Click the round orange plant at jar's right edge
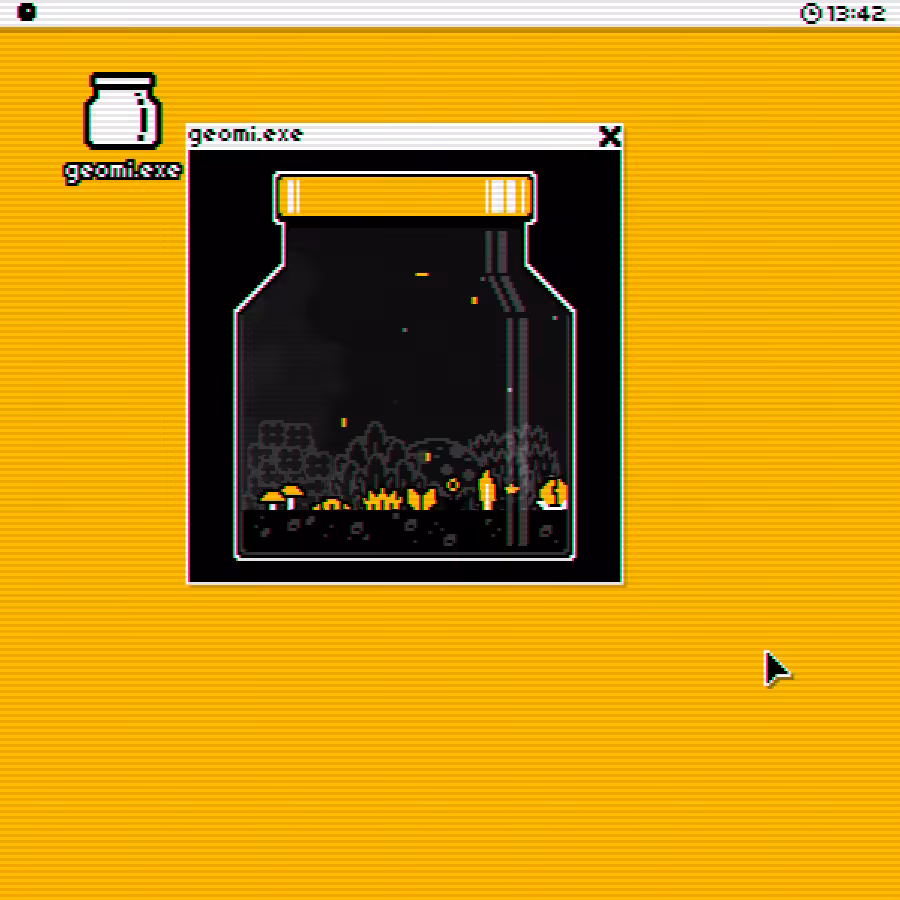900x900 pixels. pos(553,494)
